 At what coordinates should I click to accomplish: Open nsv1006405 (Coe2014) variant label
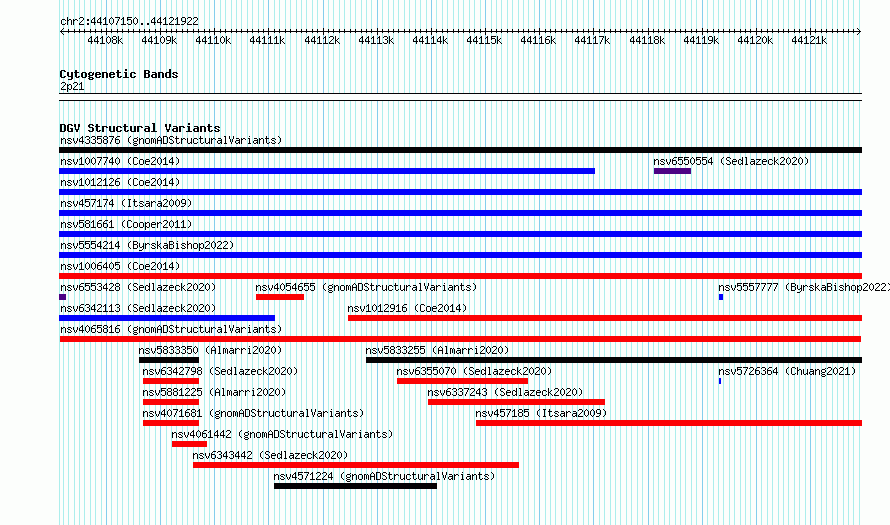120,266
